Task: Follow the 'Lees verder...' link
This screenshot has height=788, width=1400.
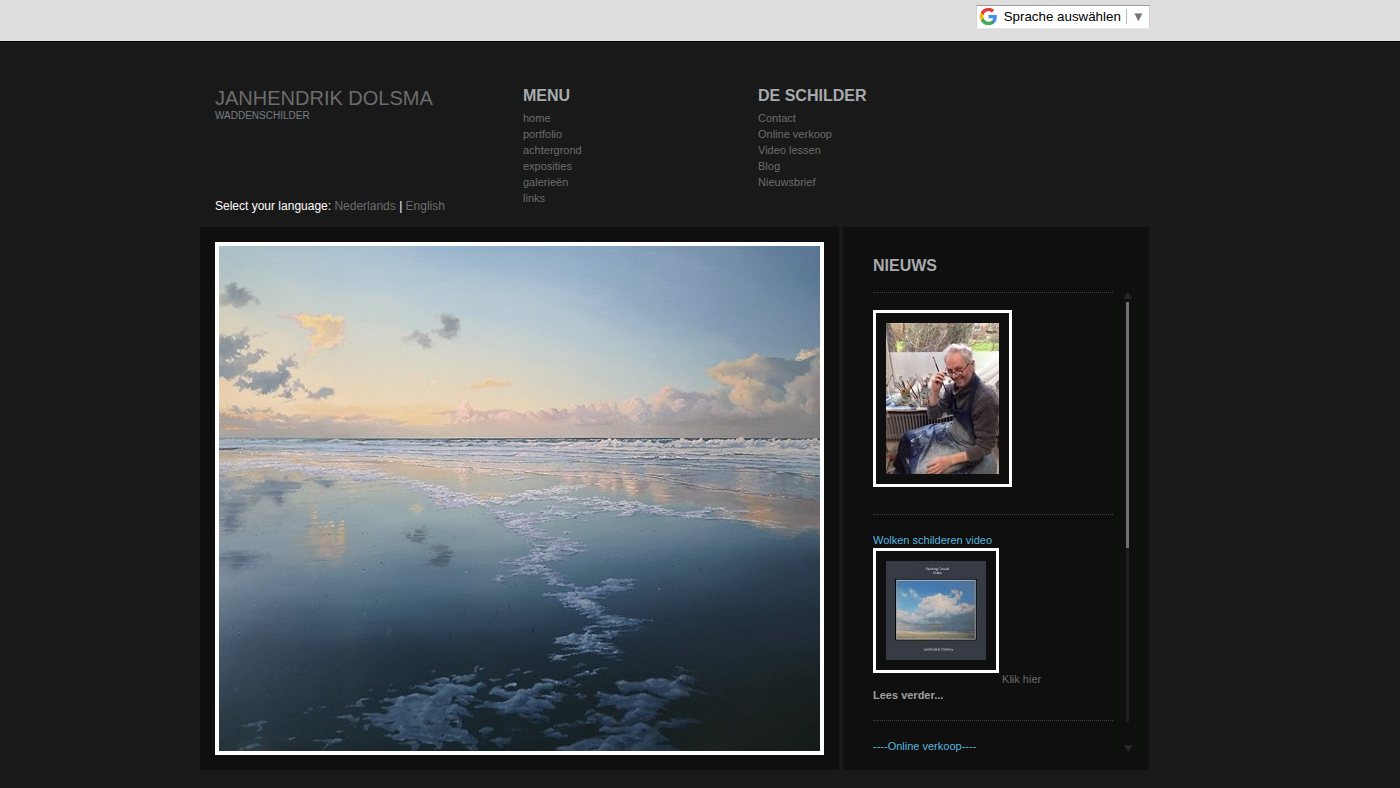Action: coord(908,695)
